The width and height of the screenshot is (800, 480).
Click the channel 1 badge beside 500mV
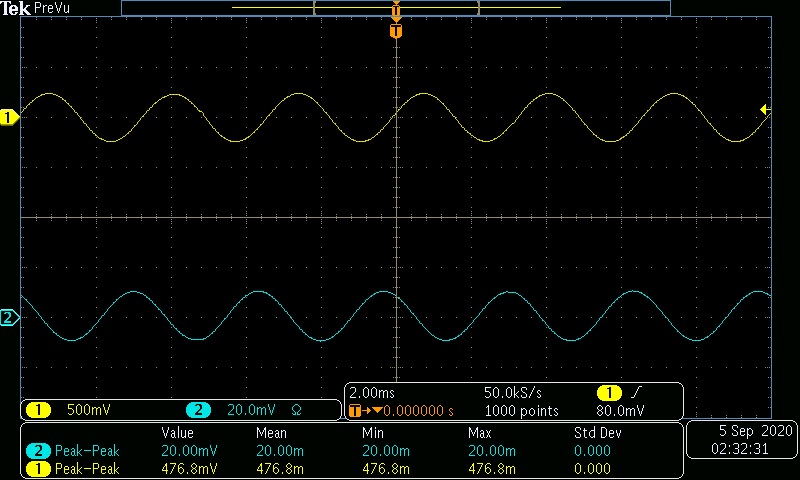pos(38,410)
